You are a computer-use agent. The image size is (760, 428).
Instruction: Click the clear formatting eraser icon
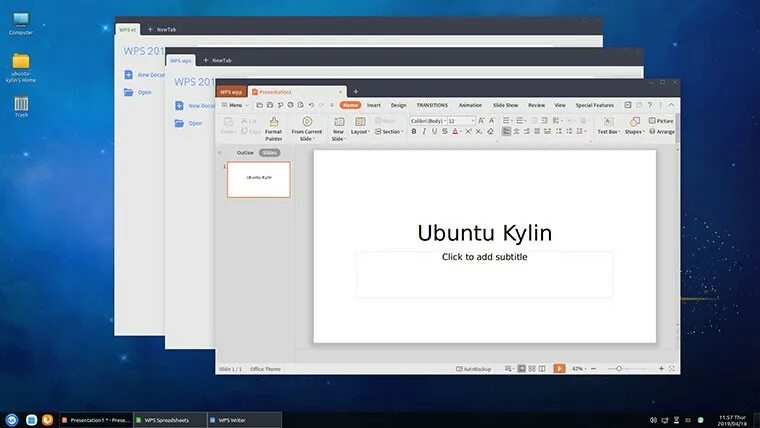(x=490, y=131)
